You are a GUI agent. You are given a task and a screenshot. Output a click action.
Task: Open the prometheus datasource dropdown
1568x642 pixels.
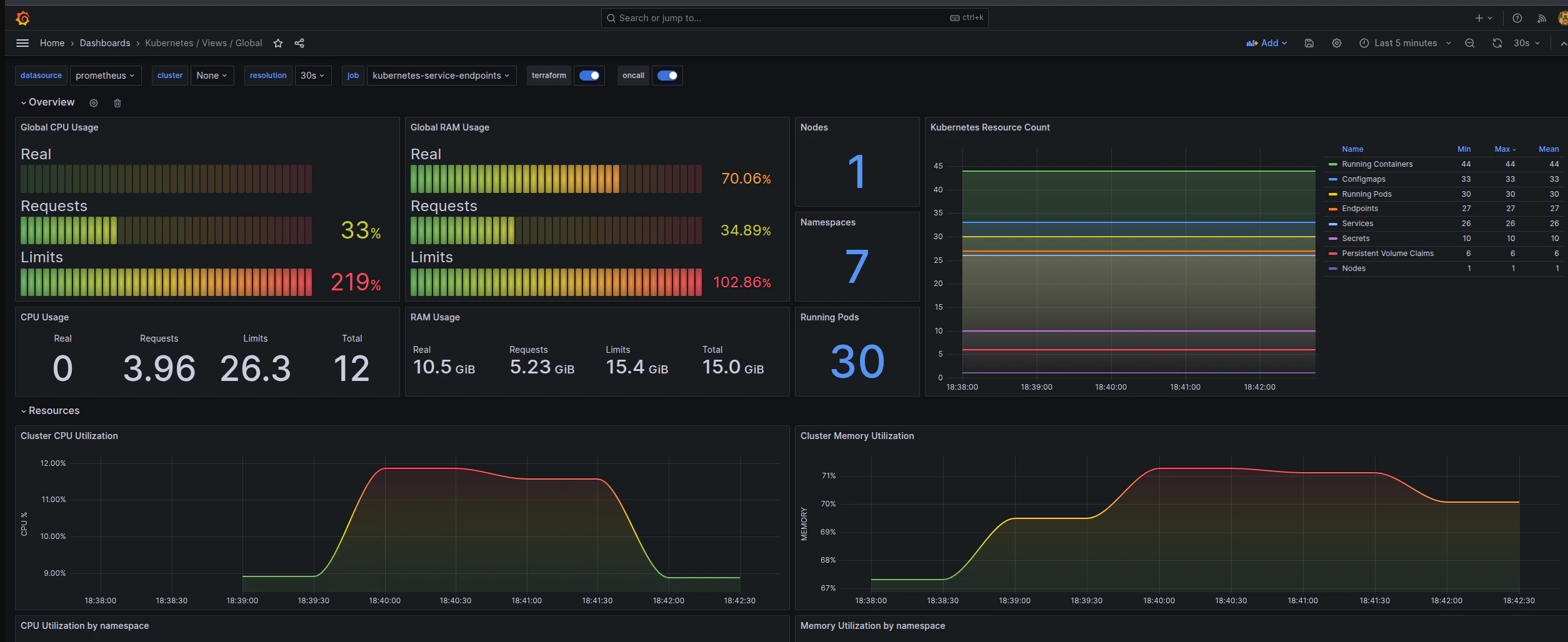(105, 76)
